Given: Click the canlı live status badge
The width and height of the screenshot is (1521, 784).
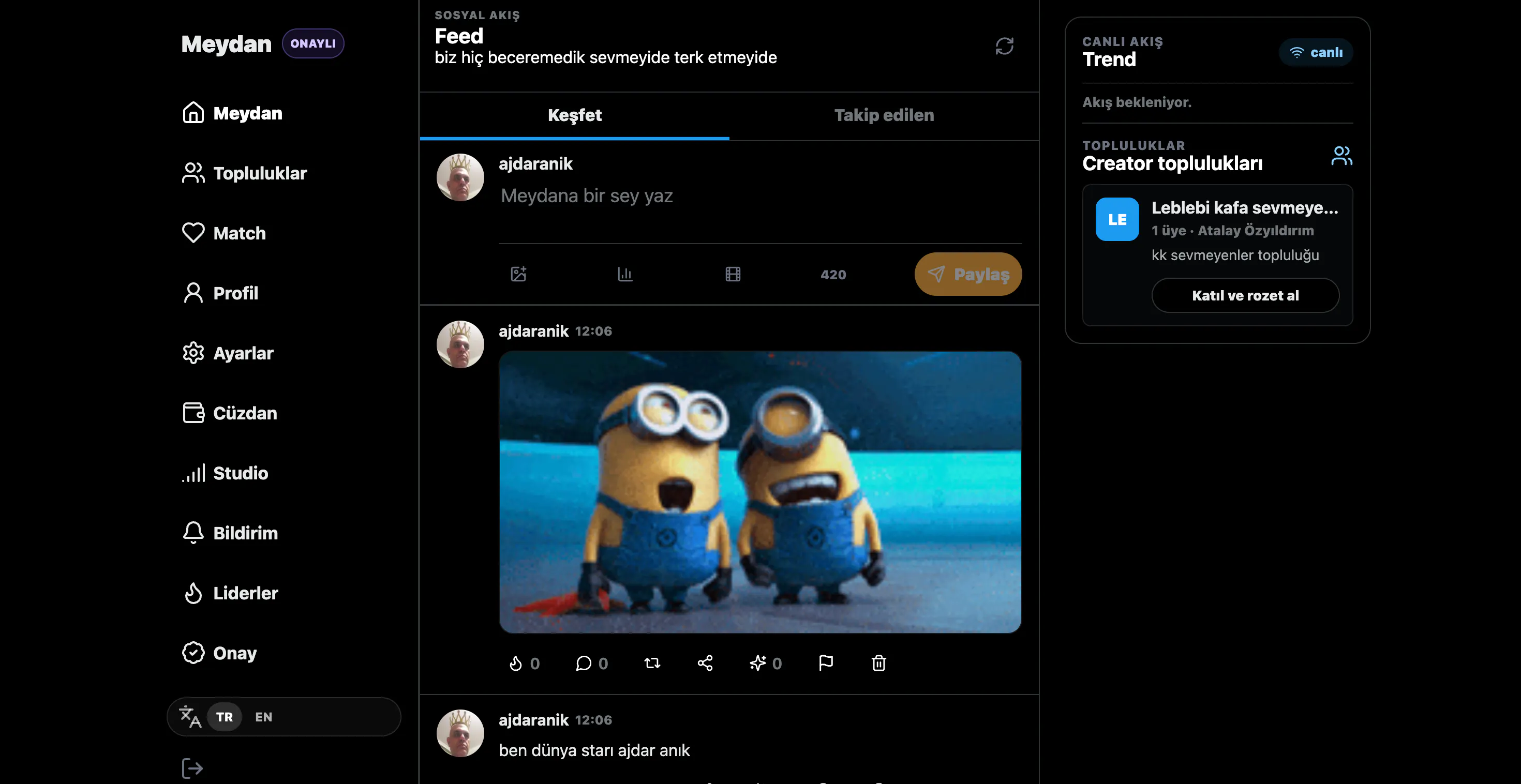Looking at the screenshot, I should tap(1316, 53).
